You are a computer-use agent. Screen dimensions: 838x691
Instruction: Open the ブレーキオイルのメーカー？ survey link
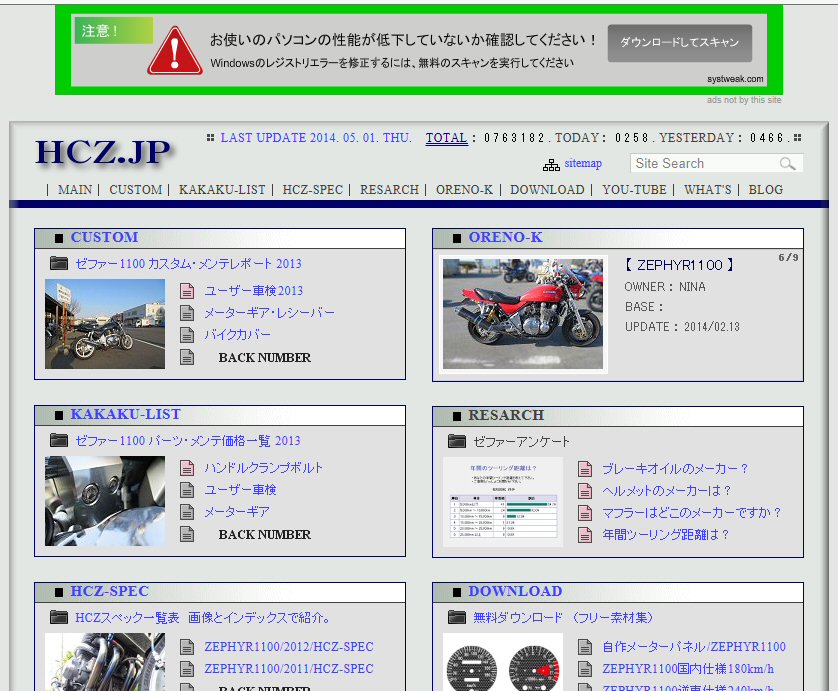pos(675,469)
